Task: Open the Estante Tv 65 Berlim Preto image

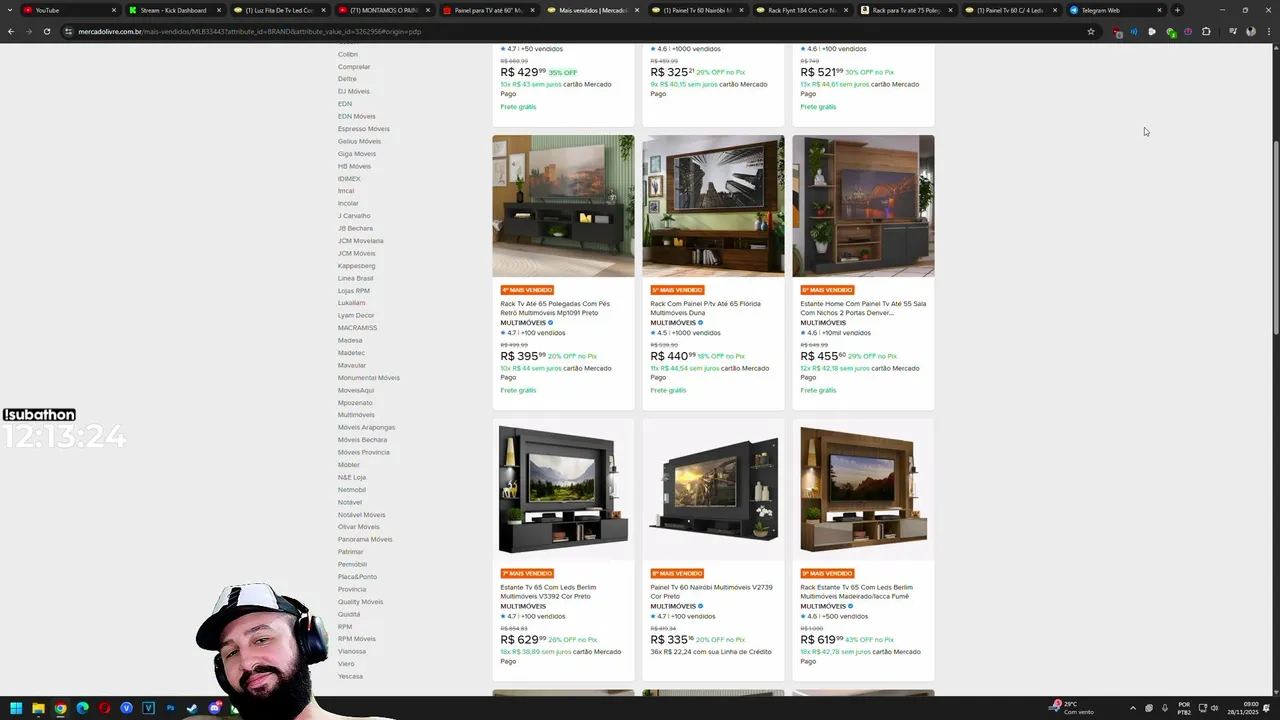Action: pos(563,490)
